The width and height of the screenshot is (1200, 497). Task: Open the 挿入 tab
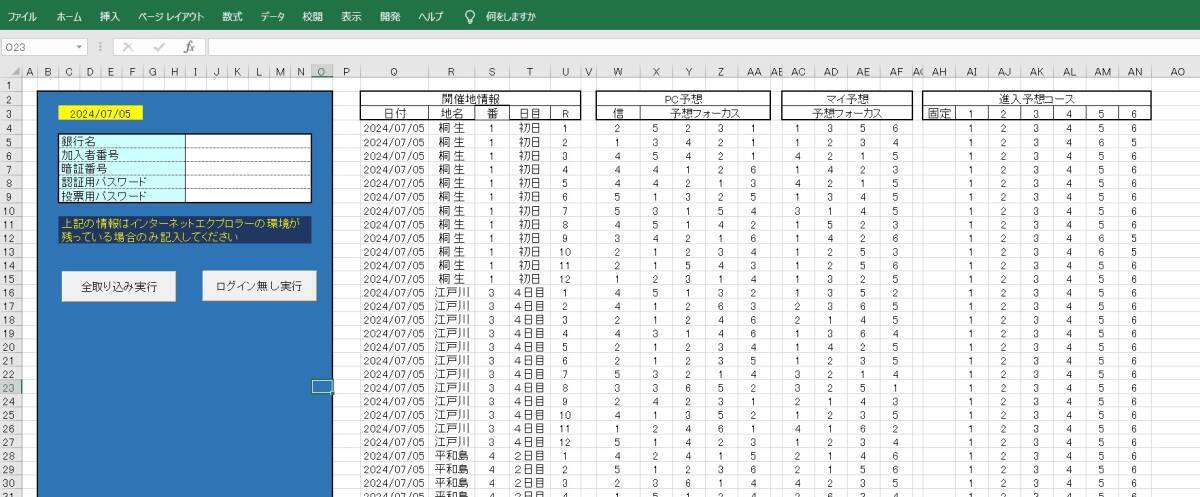(110, 17)
